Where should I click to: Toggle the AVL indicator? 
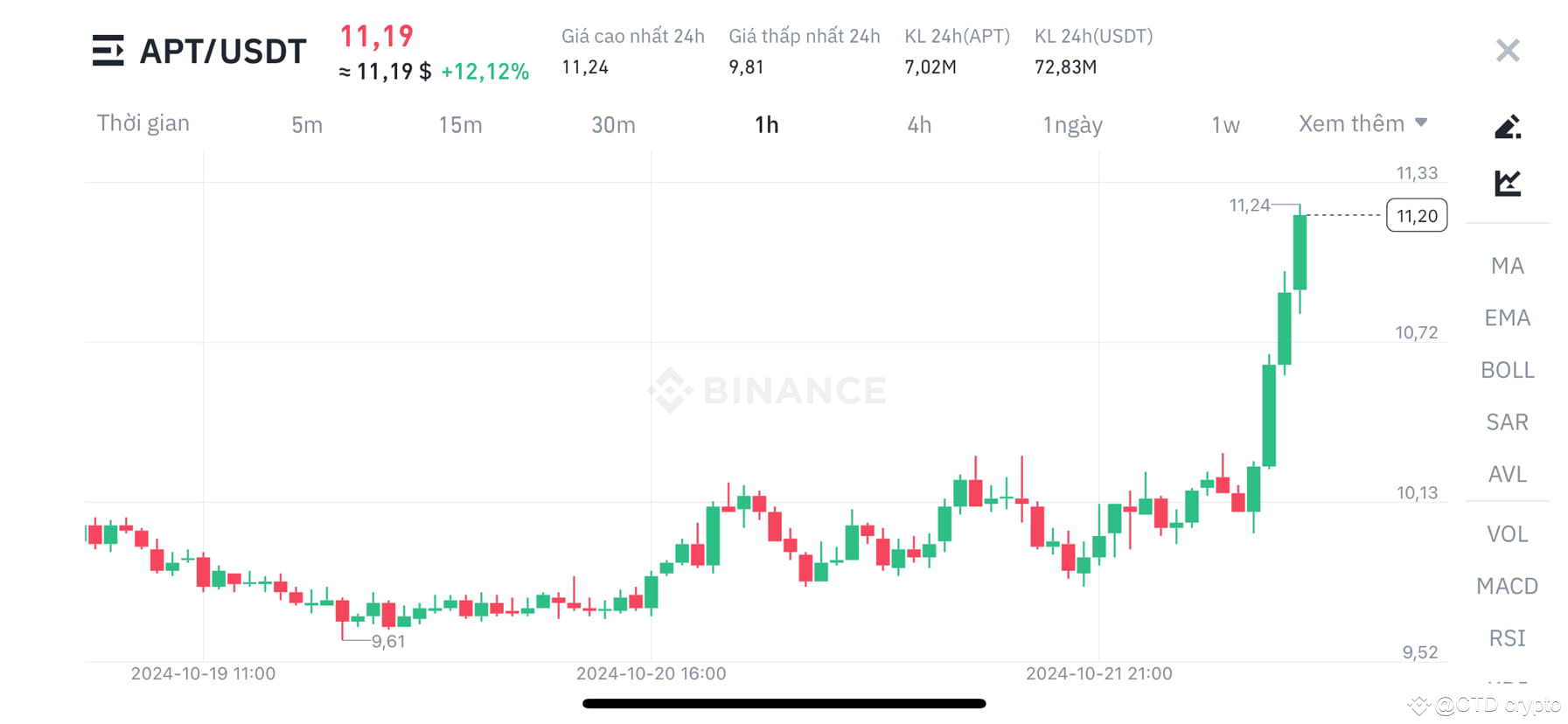pos(1506,474)
